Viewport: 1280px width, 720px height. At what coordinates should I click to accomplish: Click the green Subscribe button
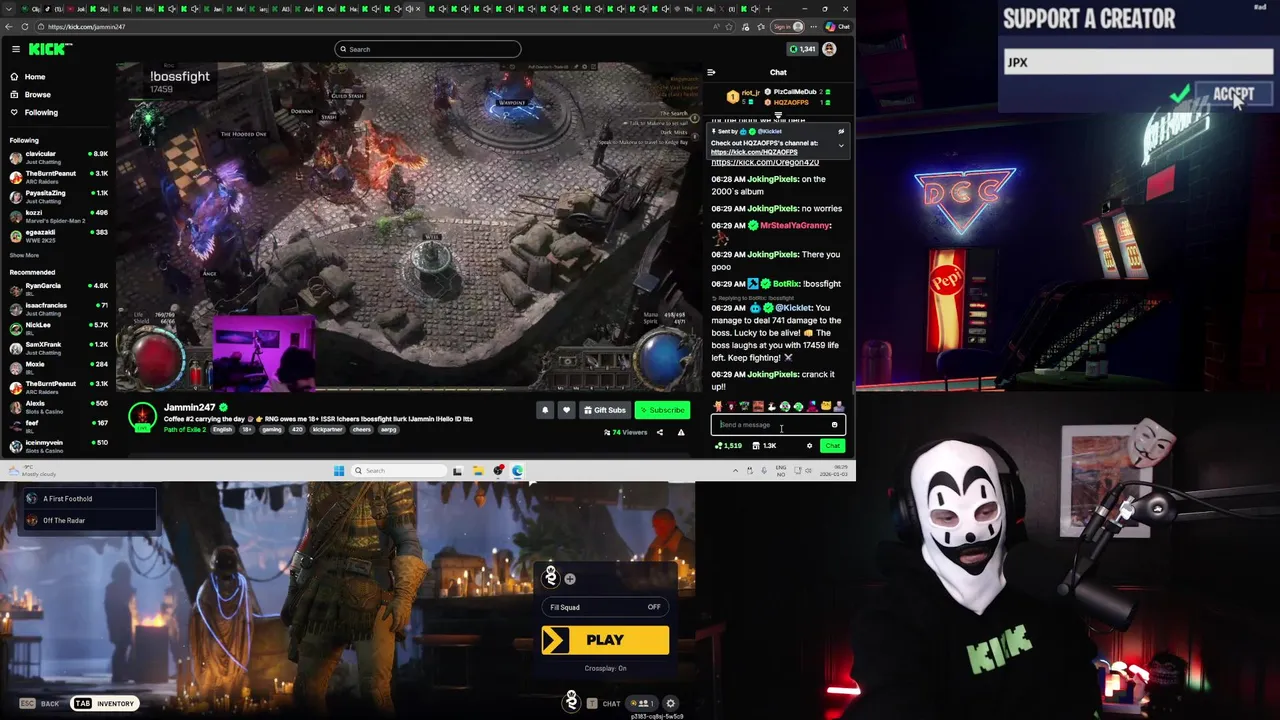click(x=662, y=410)
